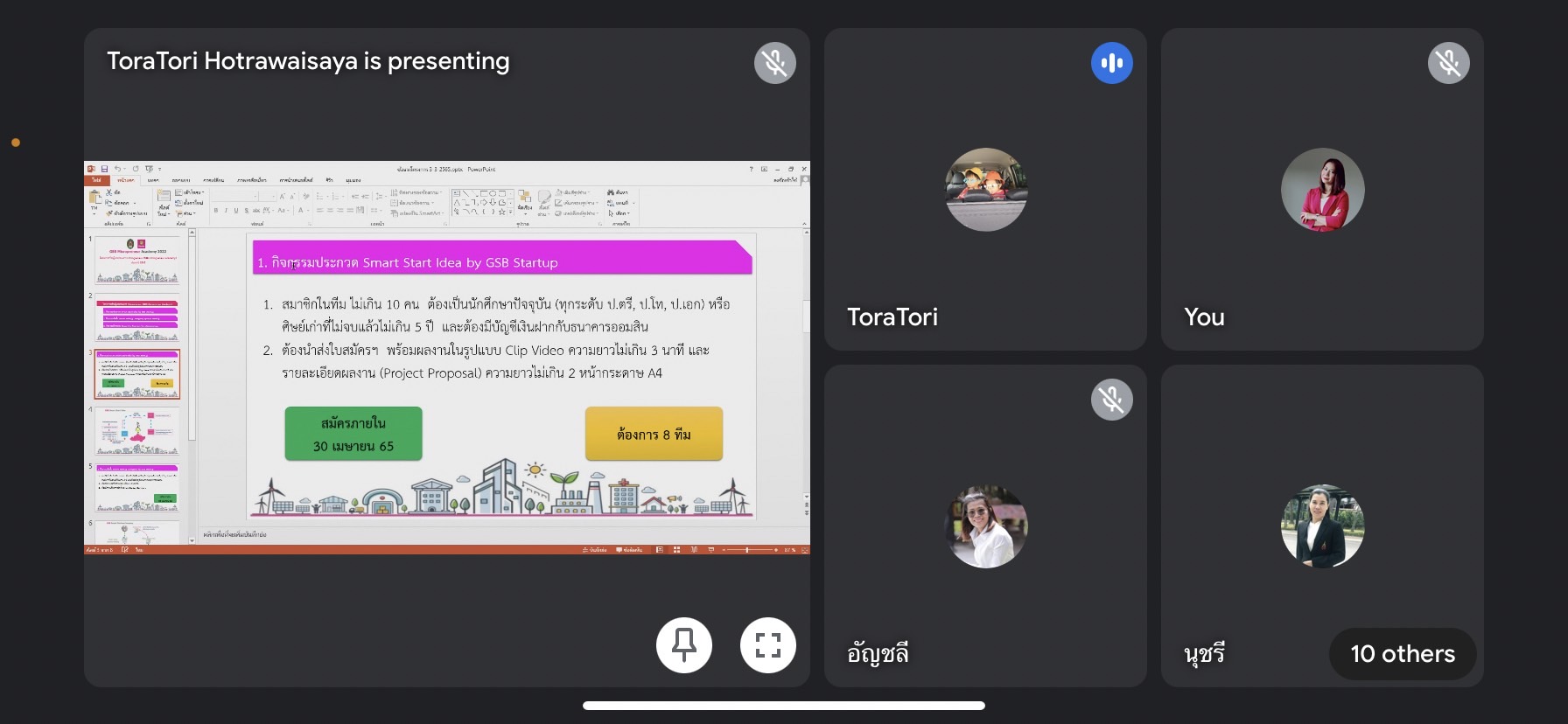
Task: Expand the shapes gallery in ribbon
Action: click(x=512, y=212)
